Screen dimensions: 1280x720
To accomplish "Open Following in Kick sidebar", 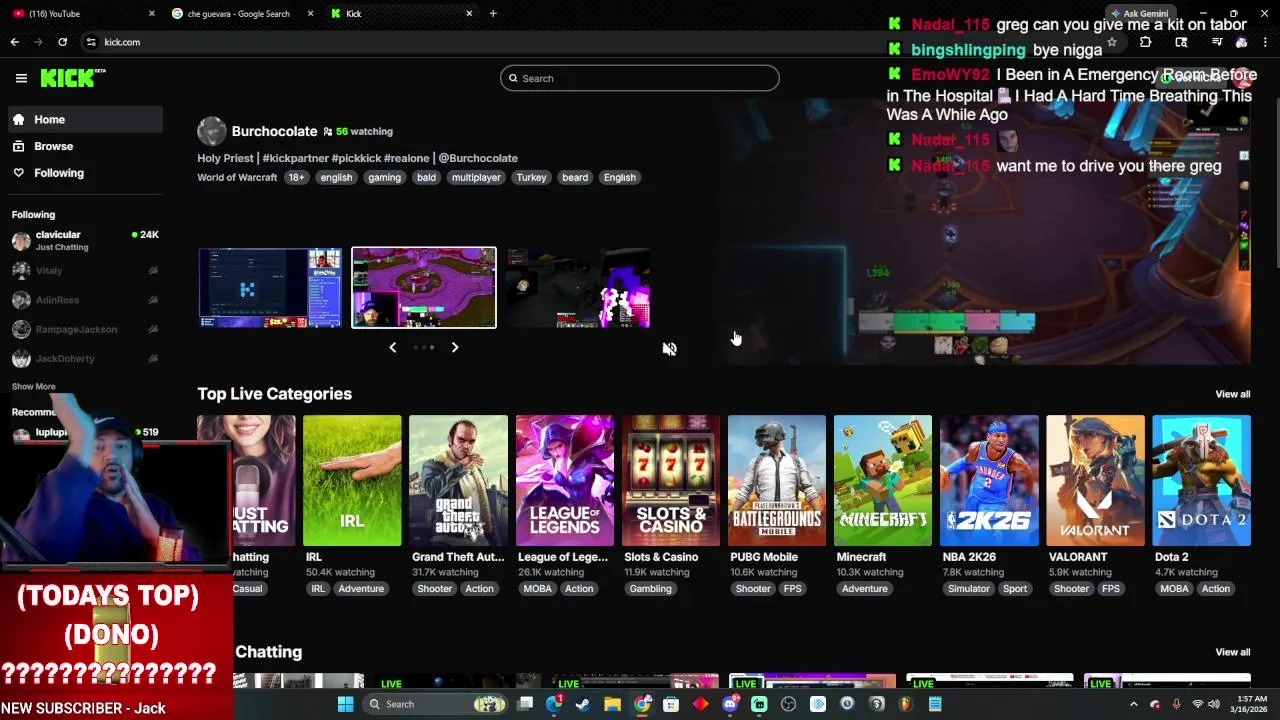I will [84, 173].
